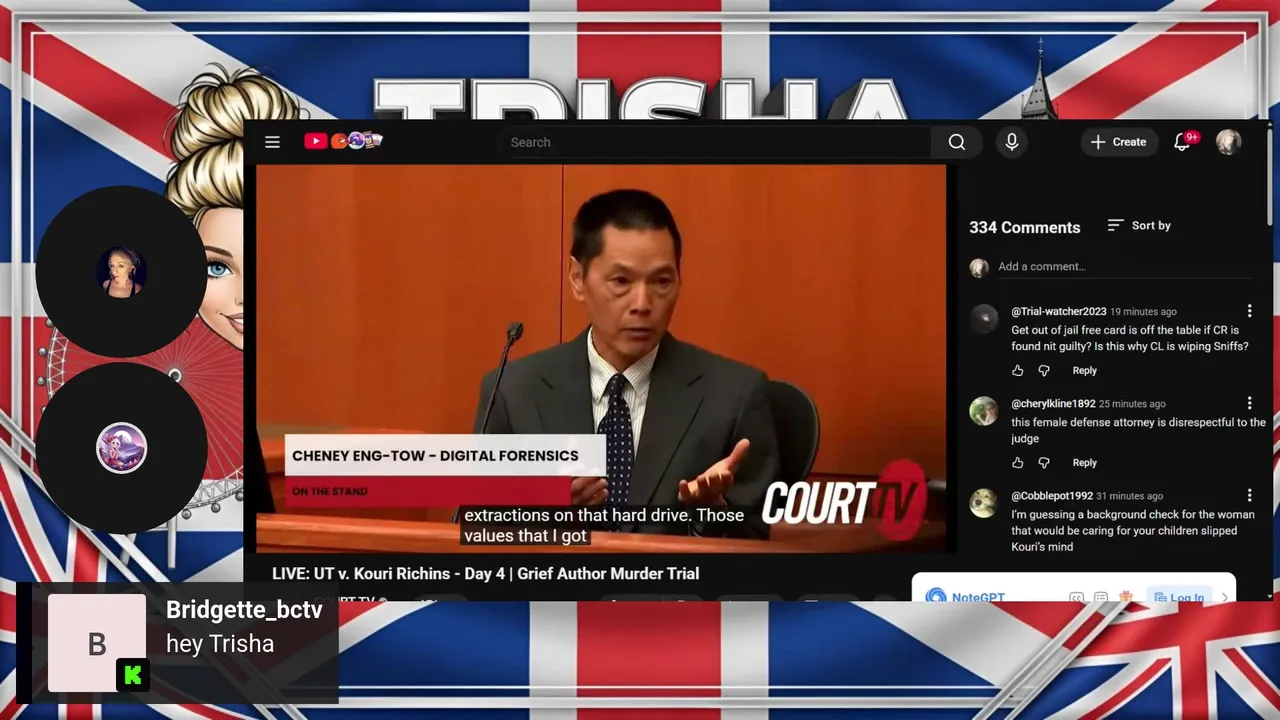Click your own avatar beside Add a comment
The image size is (1280, 720).
[979, 268]
